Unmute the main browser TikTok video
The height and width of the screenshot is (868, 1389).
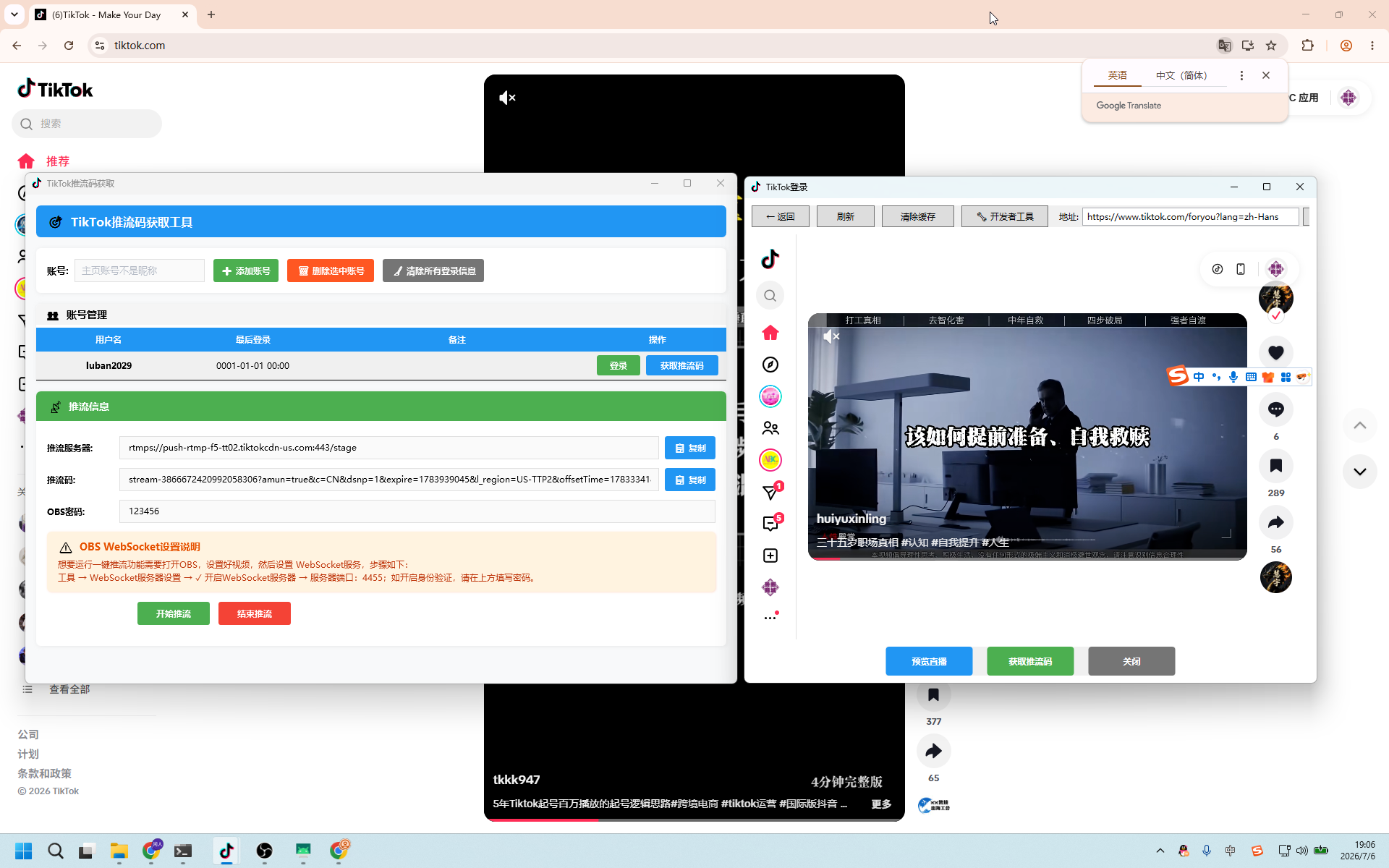[507, 98]
